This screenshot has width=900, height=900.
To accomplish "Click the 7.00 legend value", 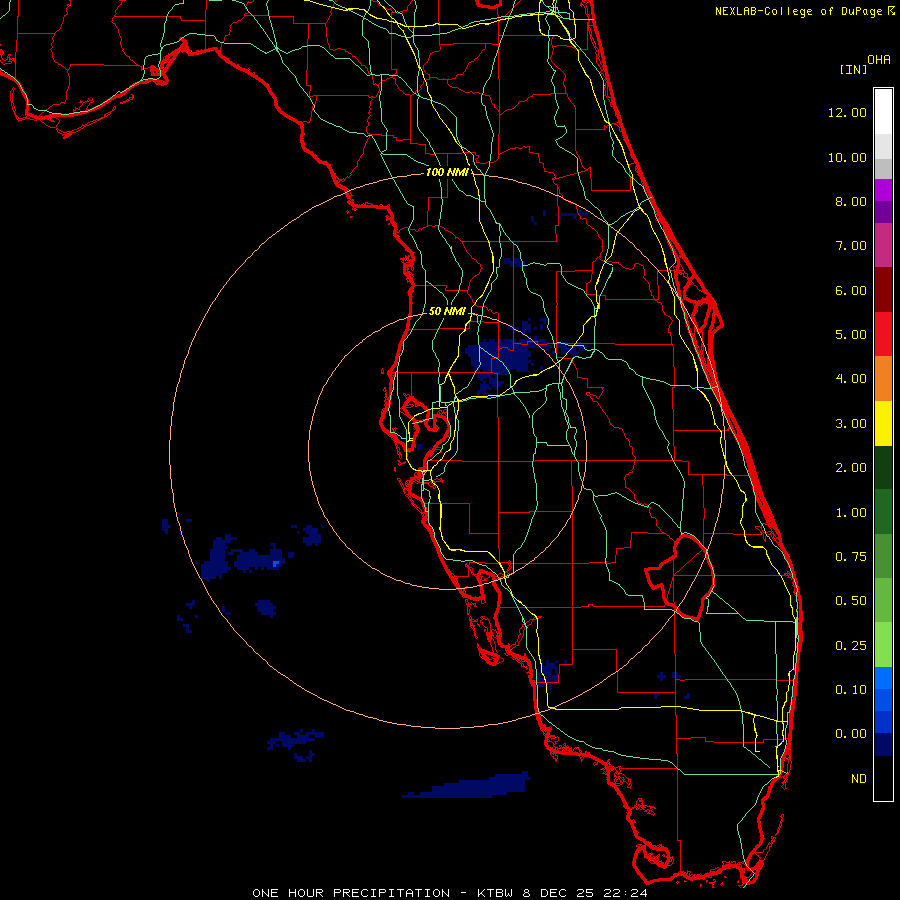I will tap(851, 246).
